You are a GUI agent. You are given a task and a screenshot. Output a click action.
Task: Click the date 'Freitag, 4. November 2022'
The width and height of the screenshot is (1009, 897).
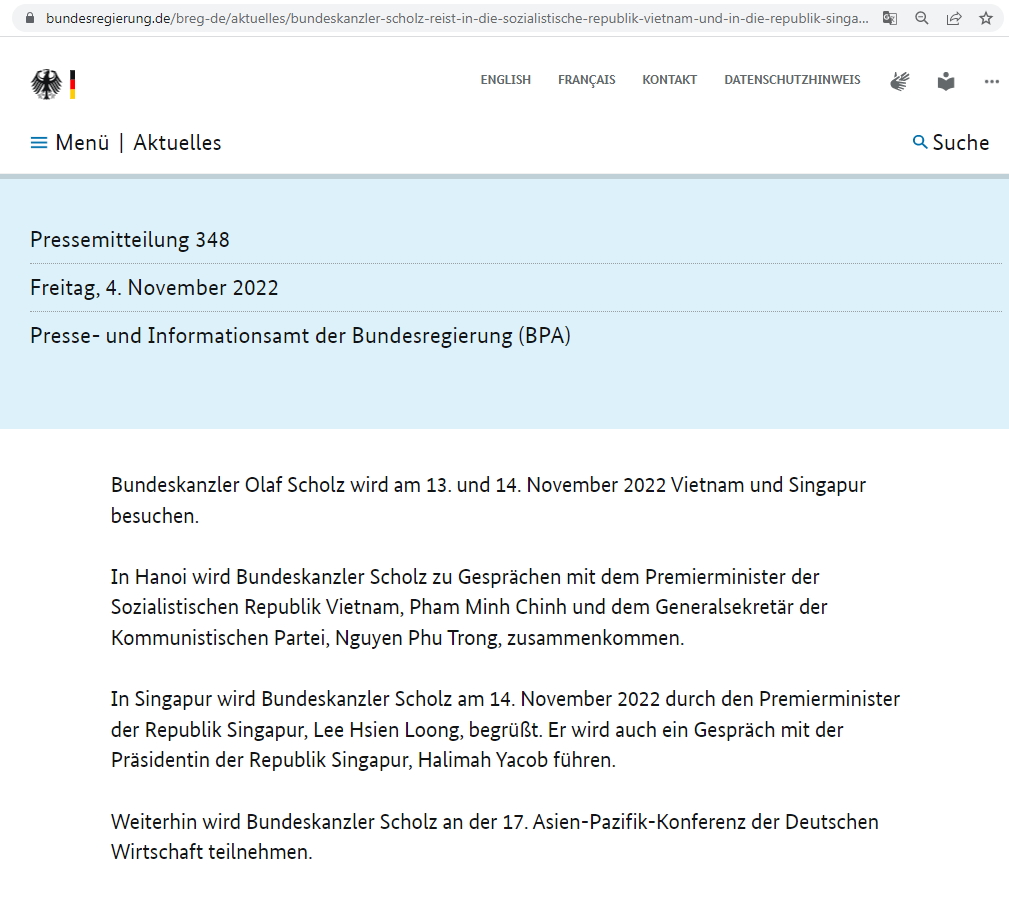[x=154, y=288]
